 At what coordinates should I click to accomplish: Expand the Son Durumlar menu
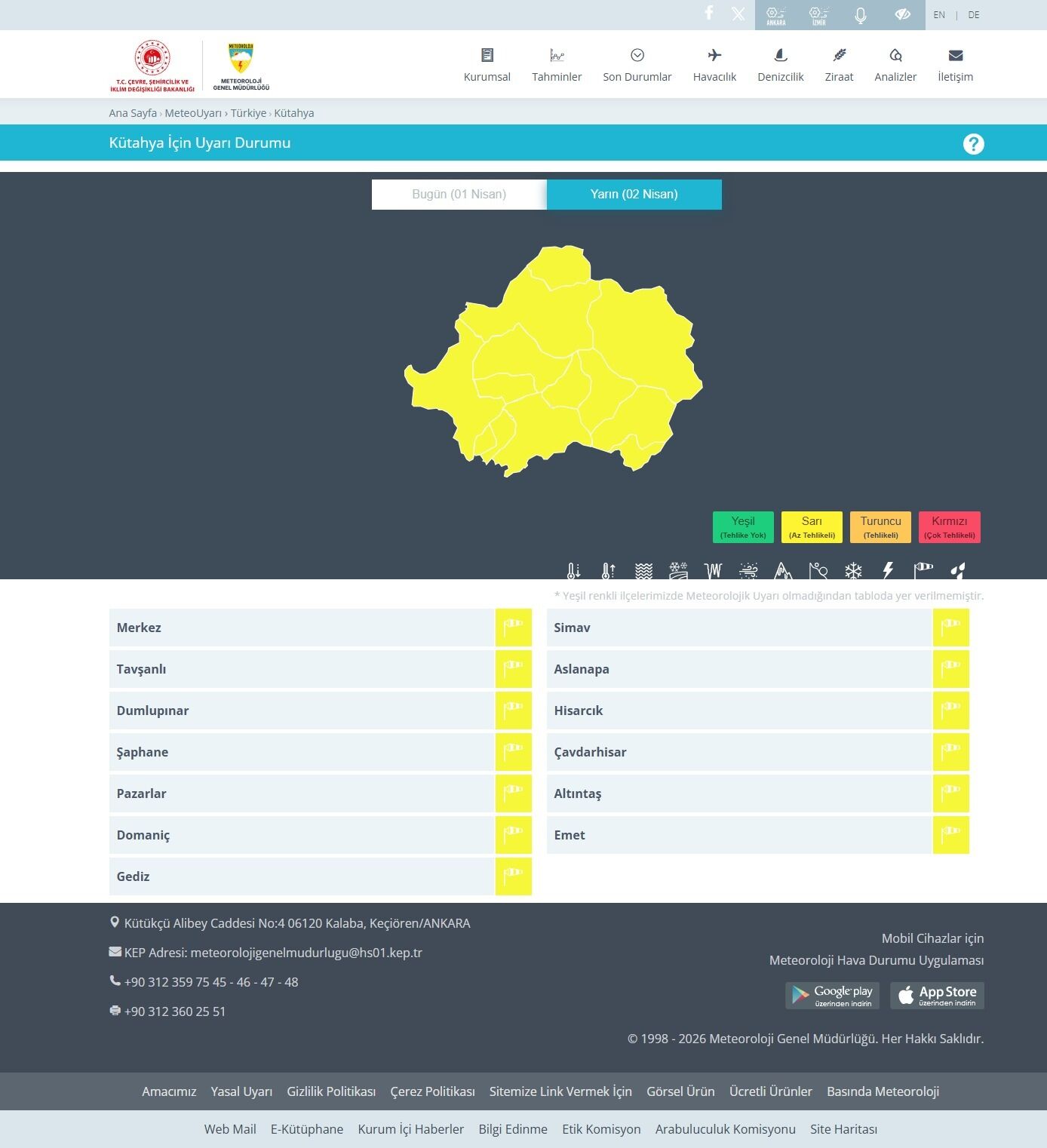point(637,65)
